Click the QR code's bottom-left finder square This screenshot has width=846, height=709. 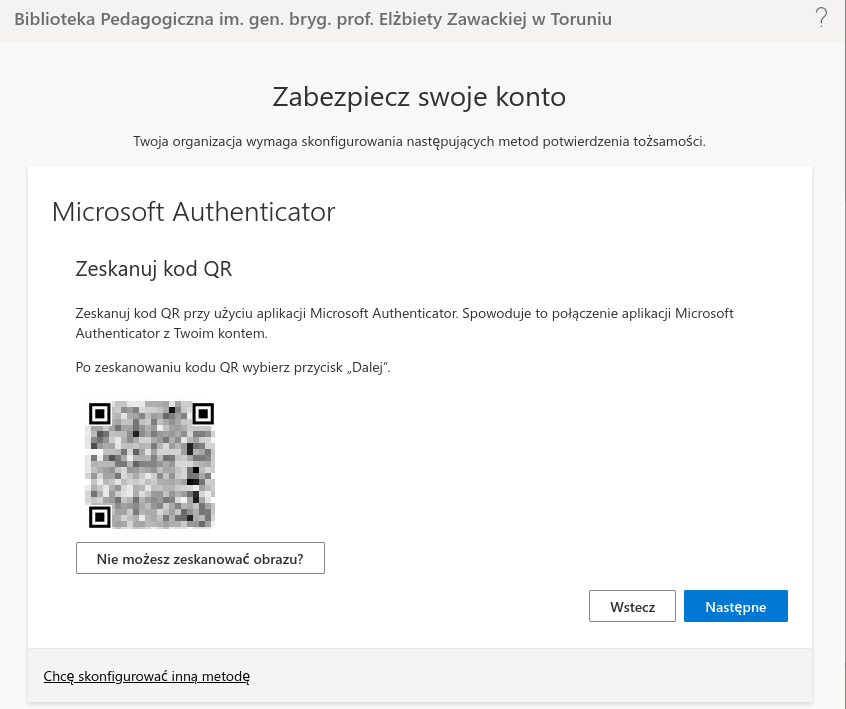pyautogui.click(x=99, y=516)
